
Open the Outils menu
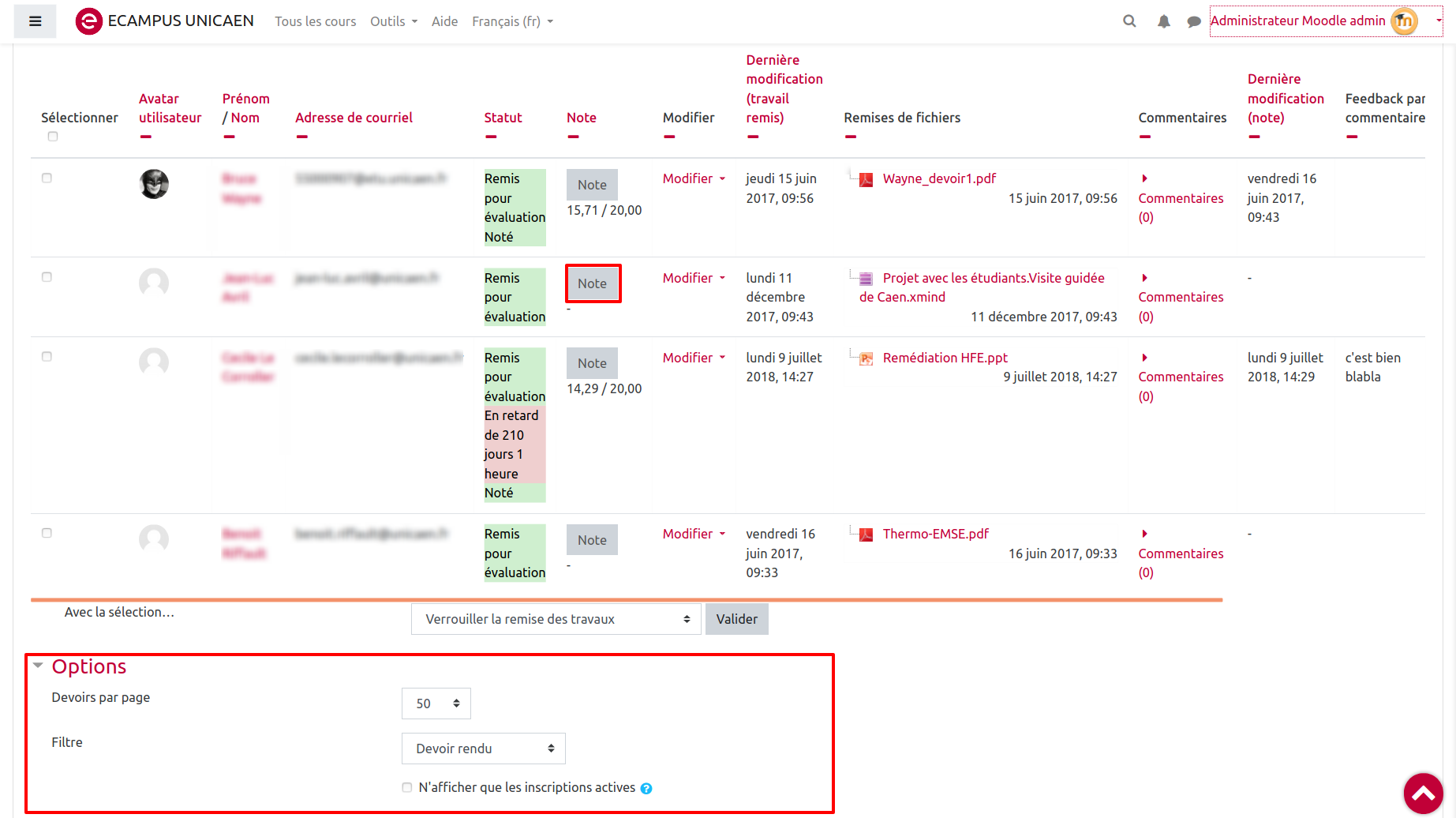click(x=393, y=21)
